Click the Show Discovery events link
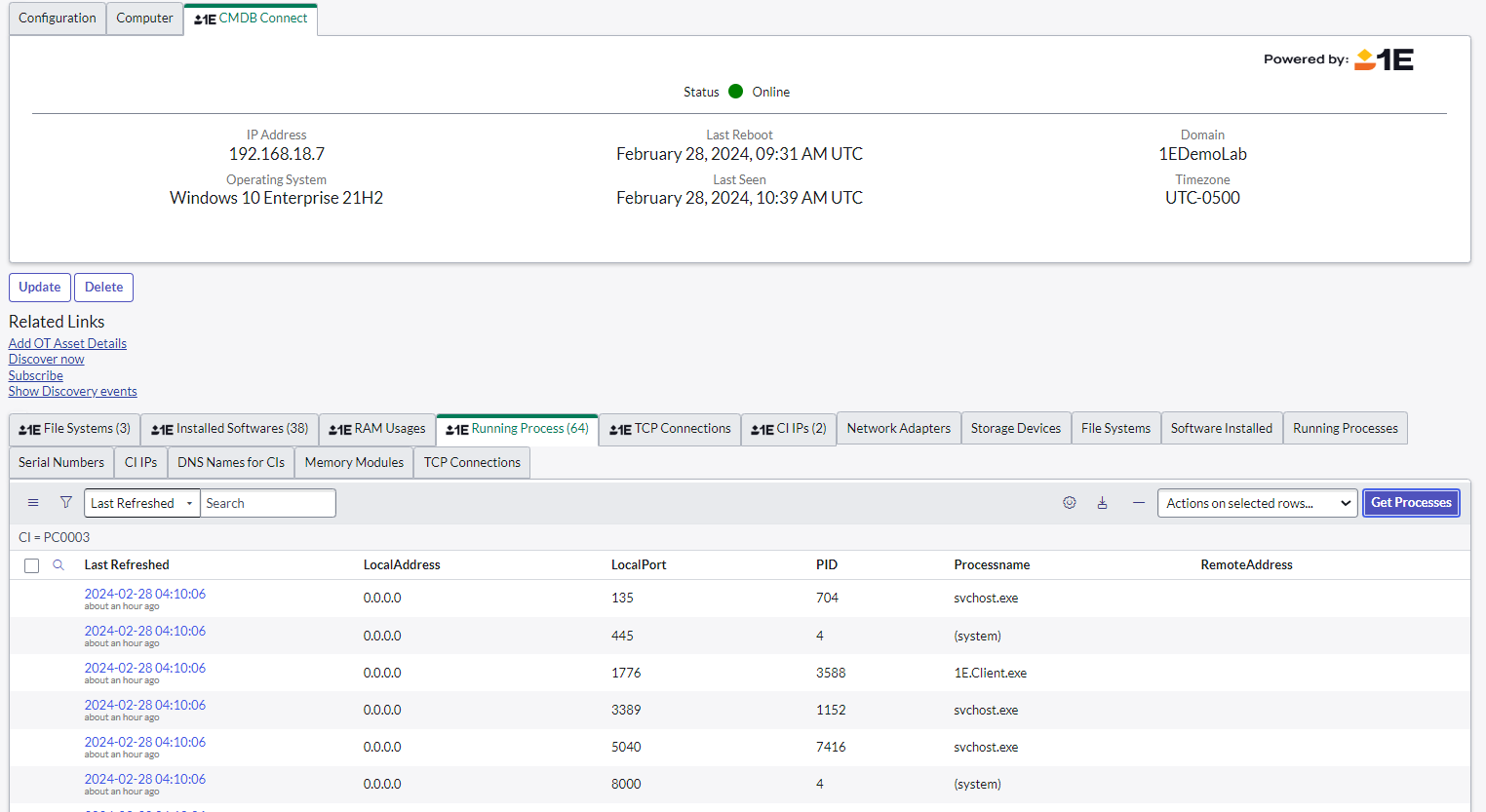This screenshot has height=812, width=1486. coord(72,392)
